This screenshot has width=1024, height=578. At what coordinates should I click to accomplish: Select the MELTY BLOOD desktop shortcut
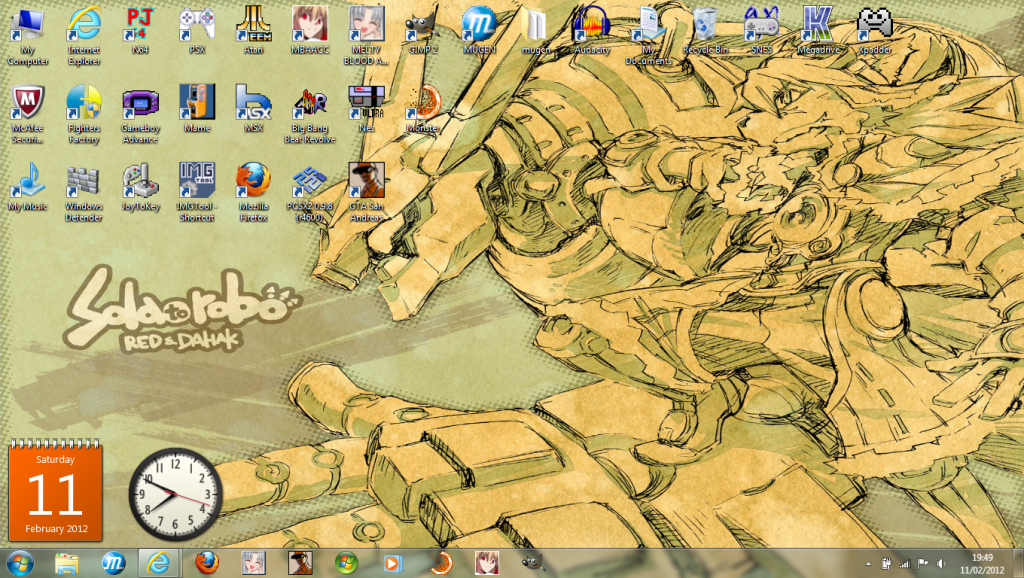tap(366, 36)
